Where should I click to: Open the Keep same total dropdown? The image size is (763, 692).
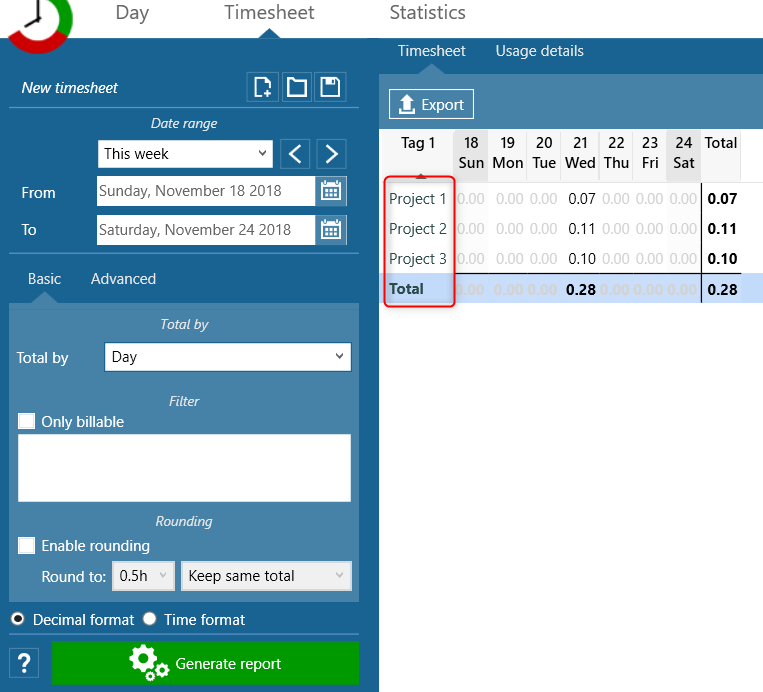[x=266, y=576]
